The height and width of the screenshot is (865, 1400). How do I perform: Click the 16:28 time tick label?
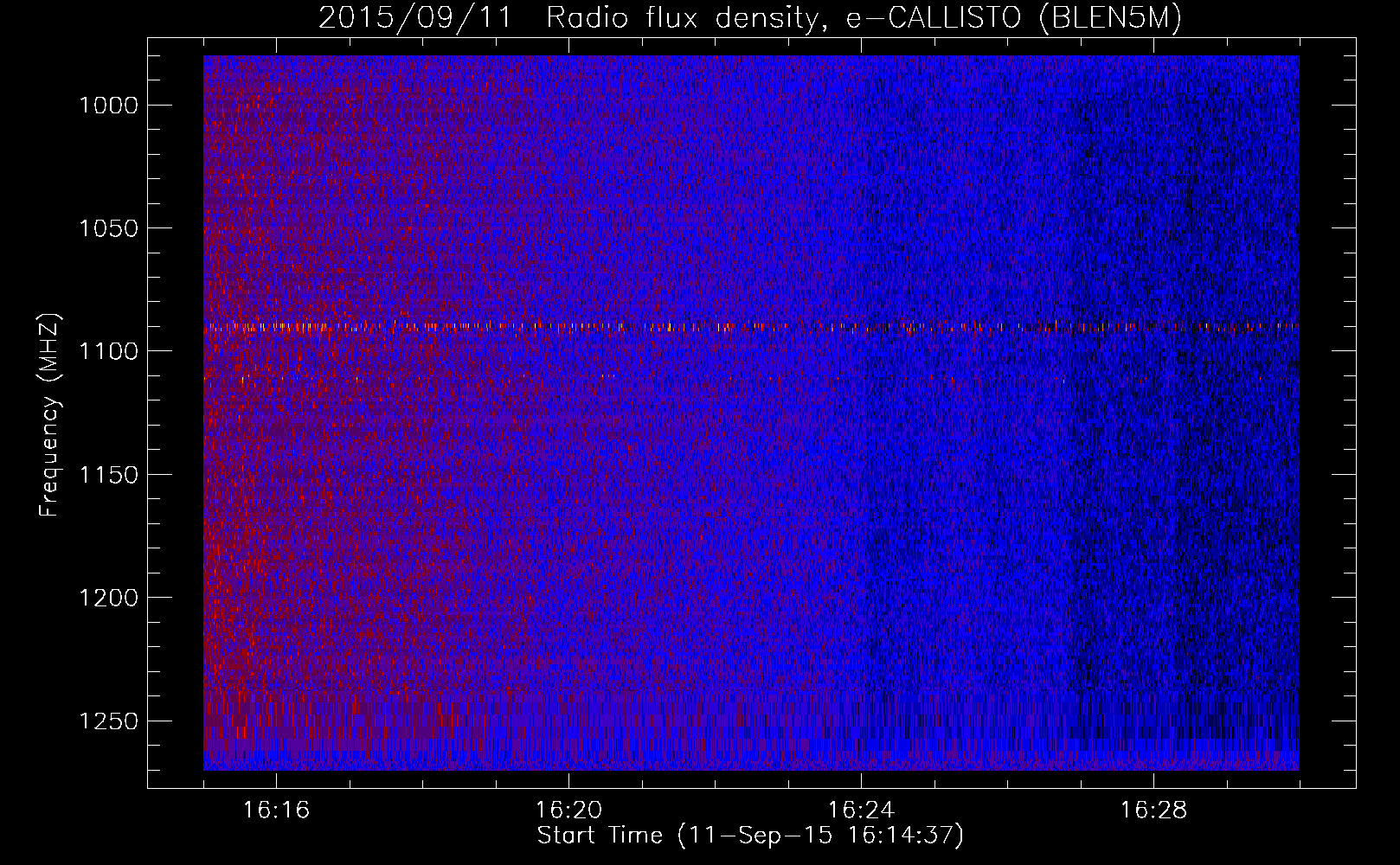click(x=1153, y=811)
